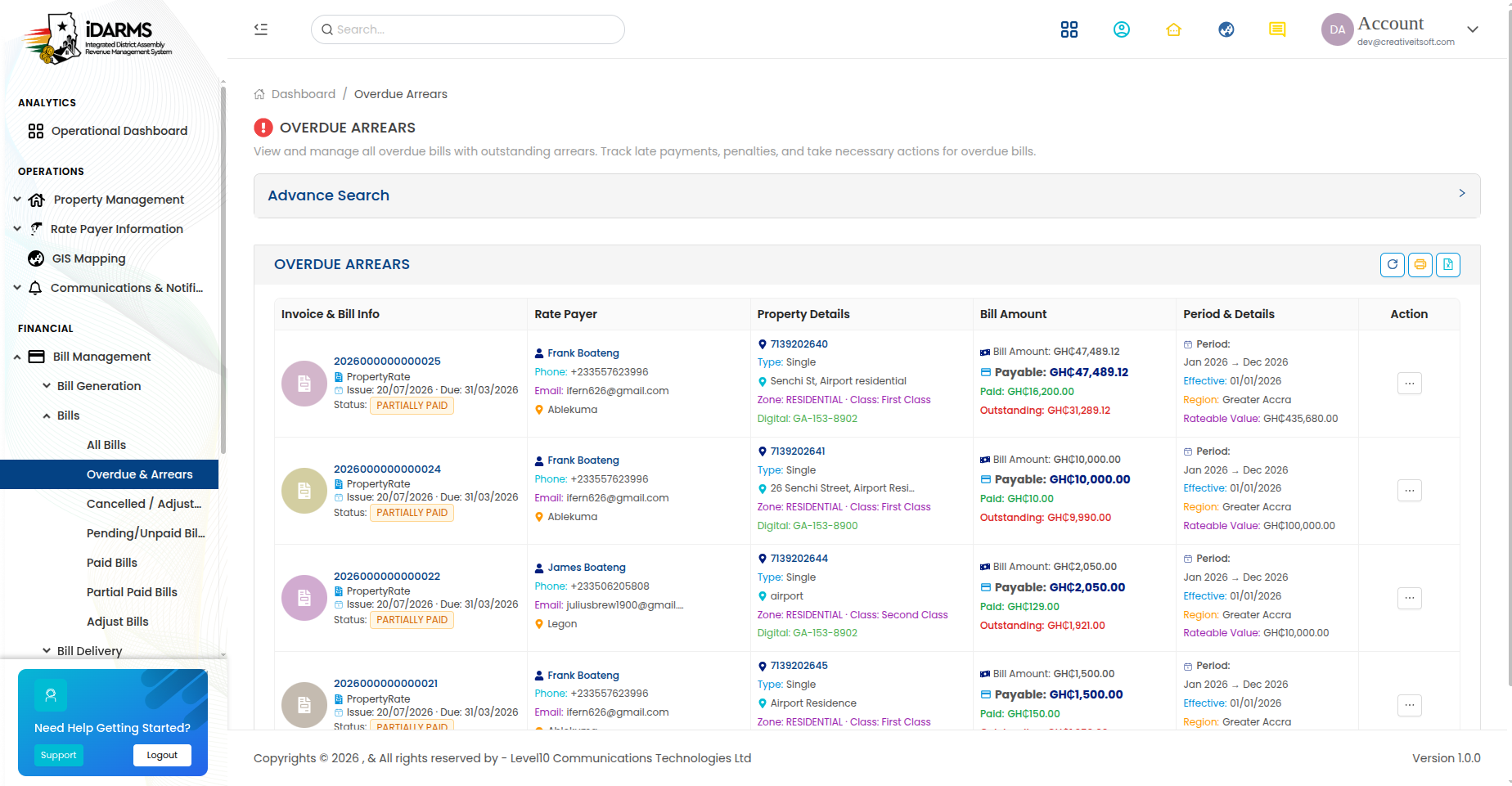Go to All Bills
This screenshot has width=1512, height=786.
(x=106, y=445)
